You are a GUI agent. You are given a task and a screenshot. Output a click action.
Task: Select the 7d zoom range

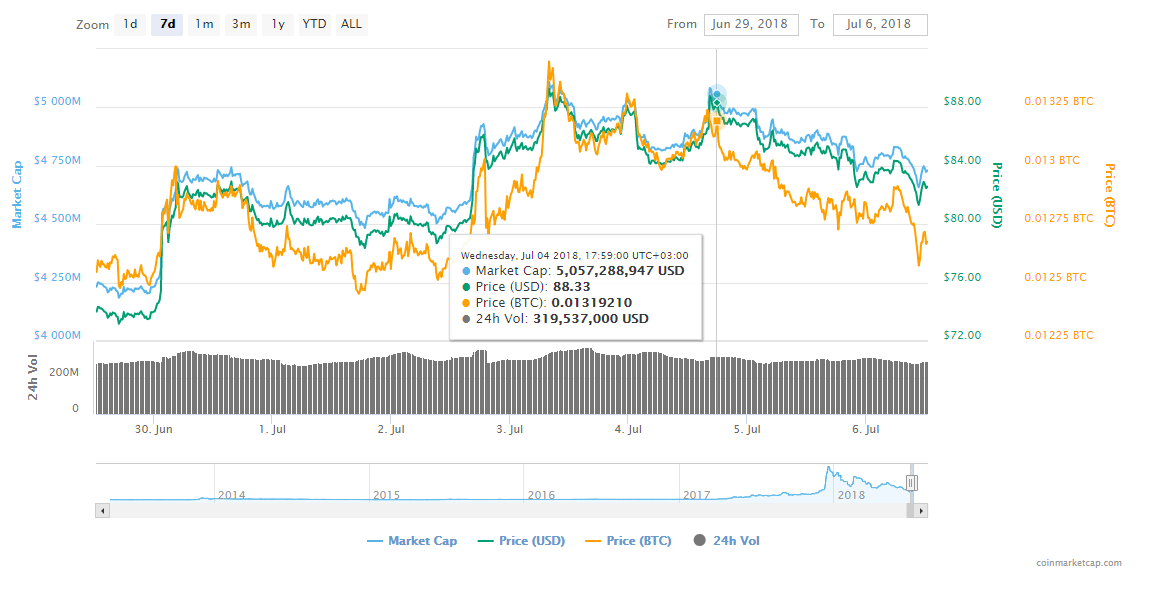[x=167, y=24]
